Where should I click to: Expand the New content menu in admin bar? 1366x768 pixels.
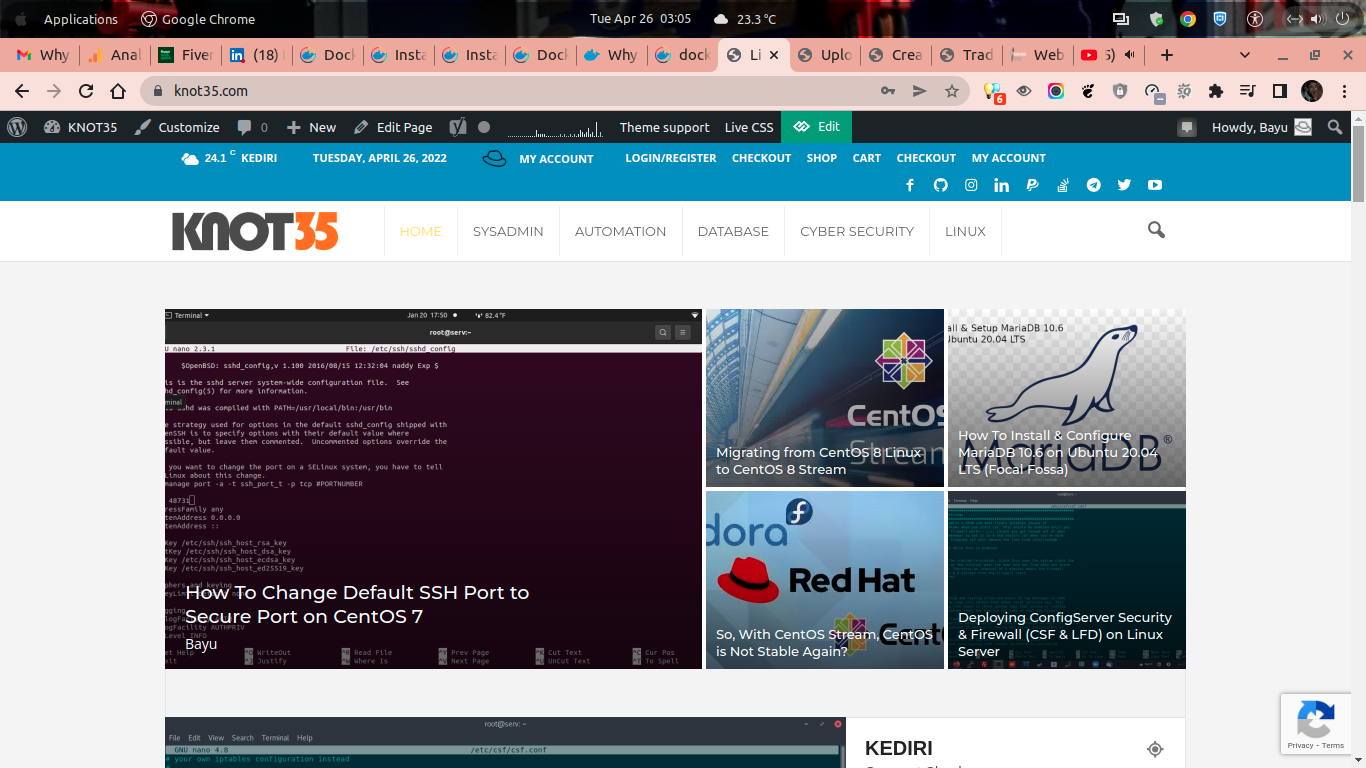click(311, 127)
